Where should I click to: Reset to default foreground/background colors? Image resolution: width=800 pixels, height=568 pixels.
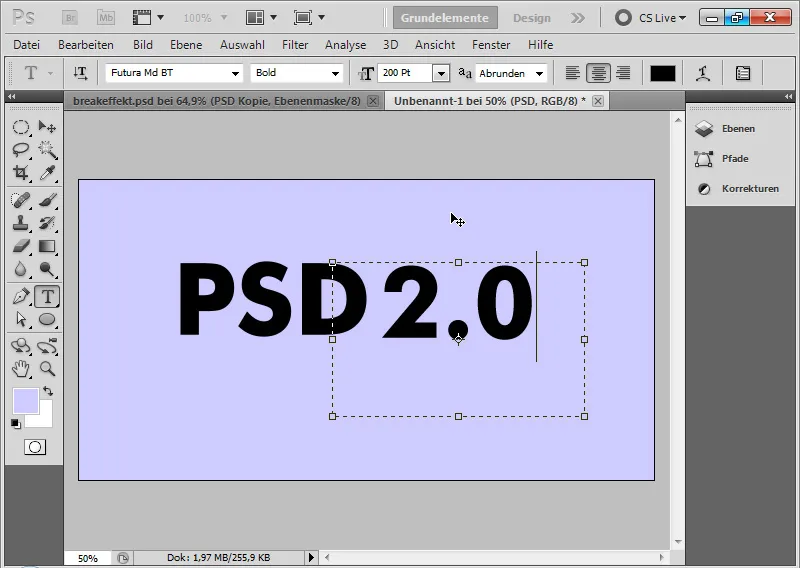(16, 424)
